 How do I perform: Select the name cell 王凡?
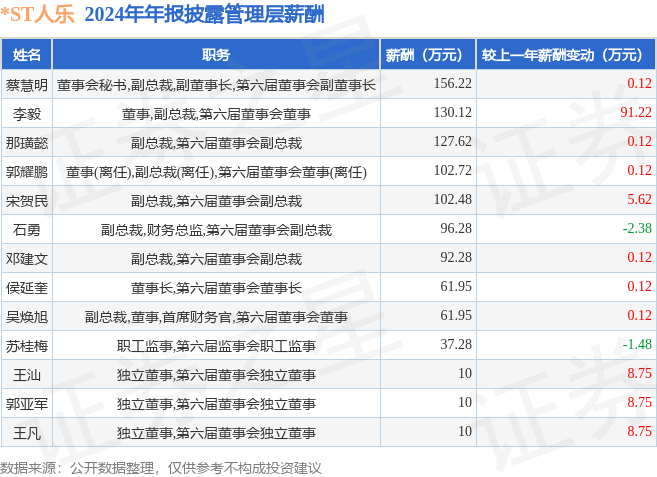[x=27, y=433]
